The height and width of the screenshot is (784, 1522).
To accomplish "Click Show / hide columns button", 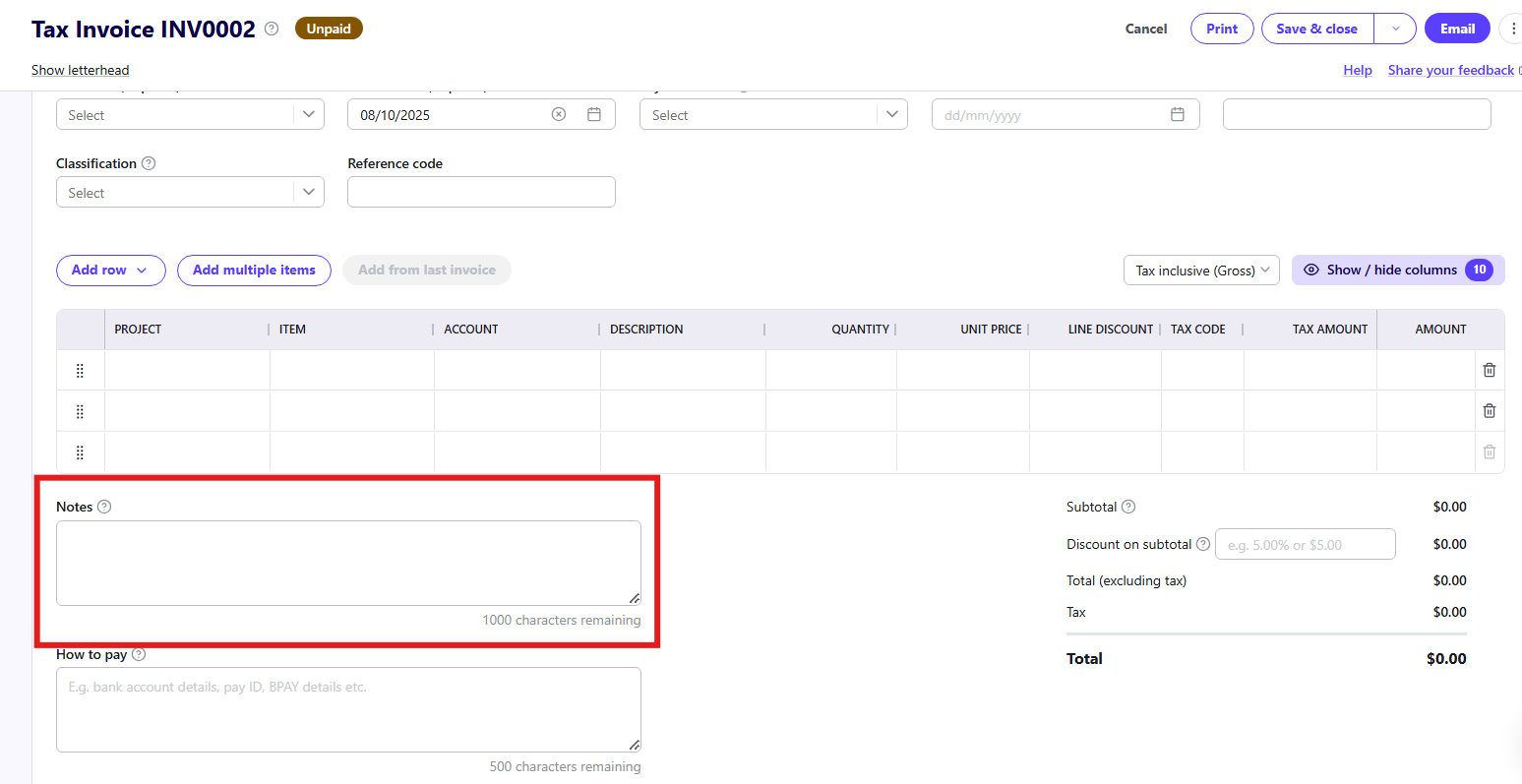I will coord(1398,270).
